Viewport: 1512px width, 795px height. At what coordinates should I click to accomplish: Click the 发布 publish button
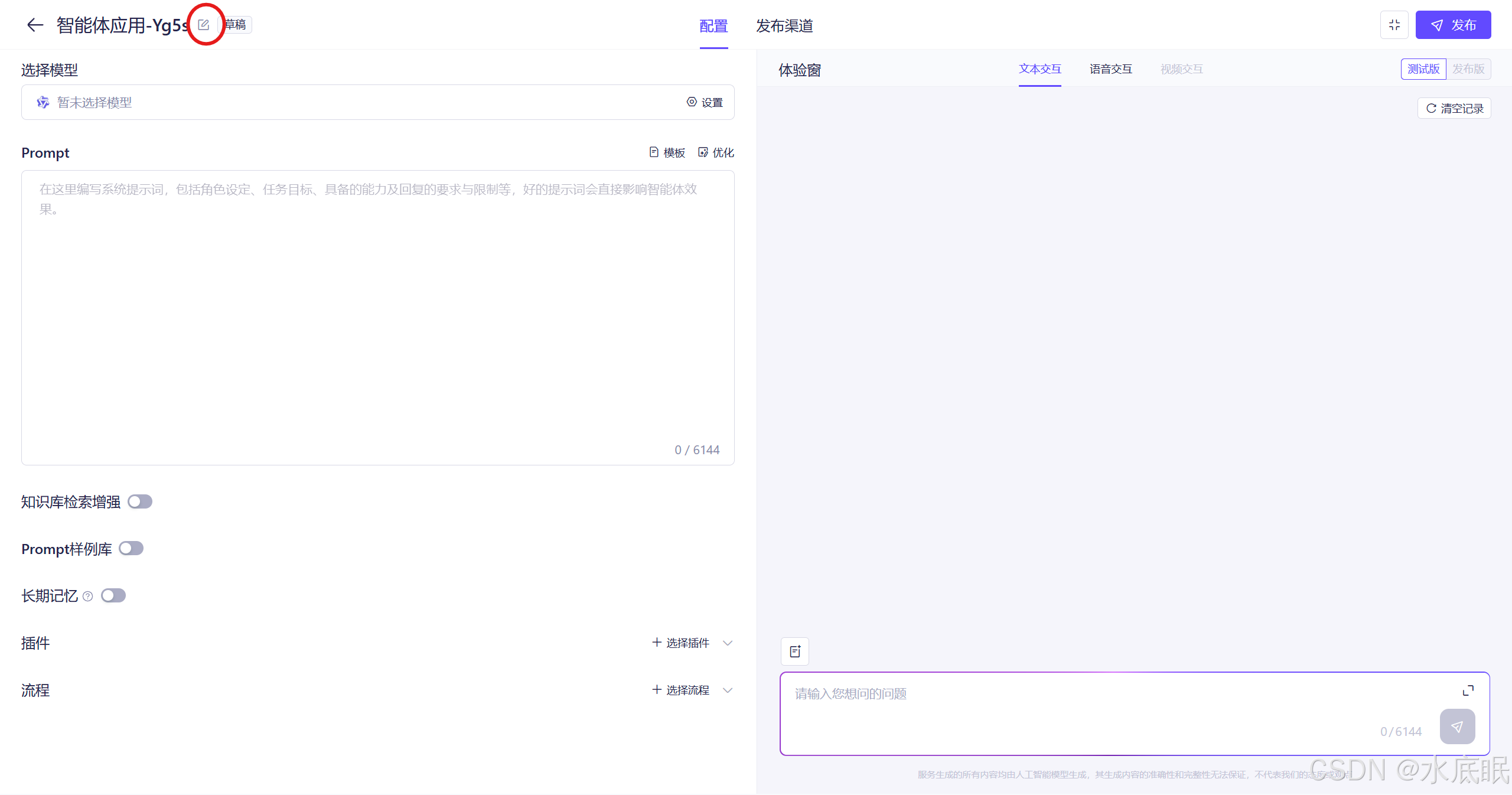[1453, 25]
